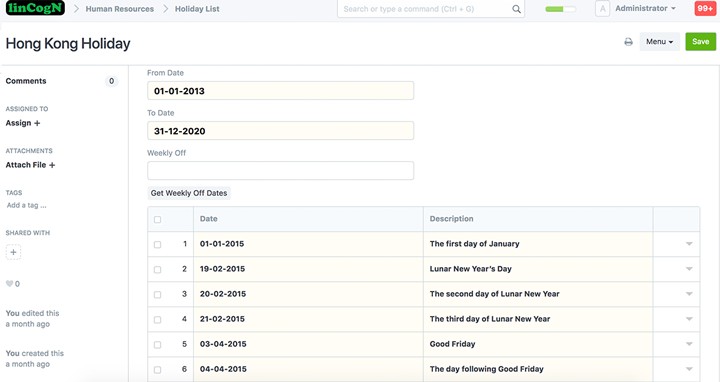Click the To Date field
The height and width of the screenshot is (382, 720).
pos(281,131)
